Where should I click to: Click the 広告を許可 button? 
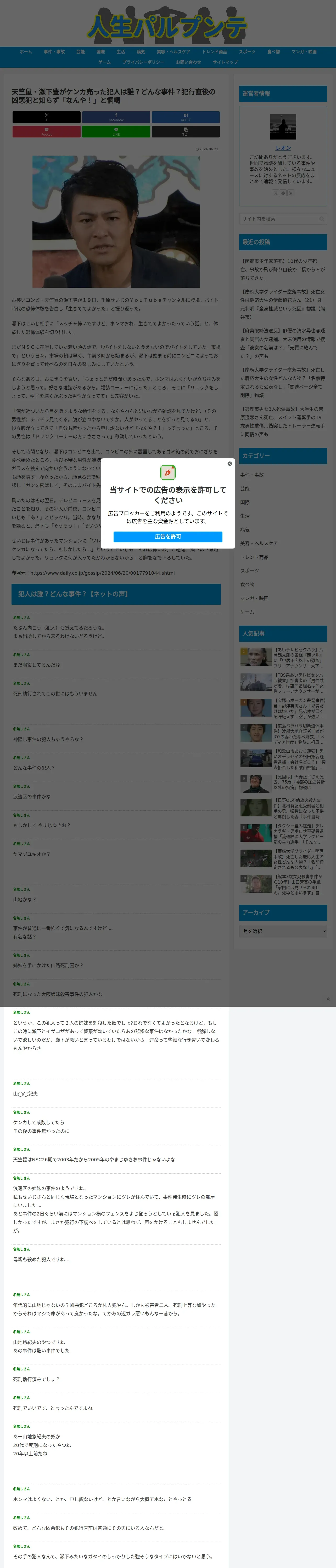(168, 537)
